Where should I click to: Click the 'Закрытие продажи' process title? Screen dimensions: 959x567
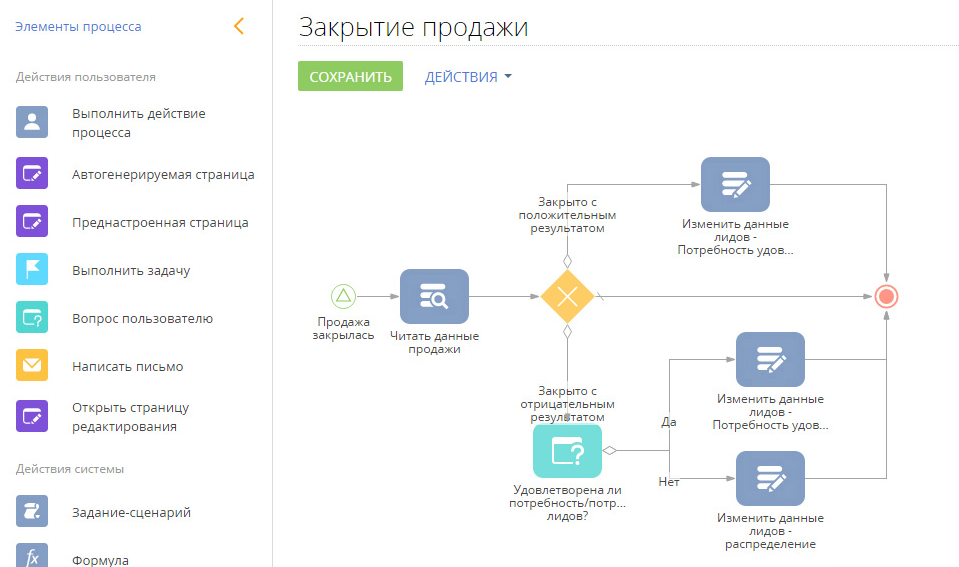[413, 28]
